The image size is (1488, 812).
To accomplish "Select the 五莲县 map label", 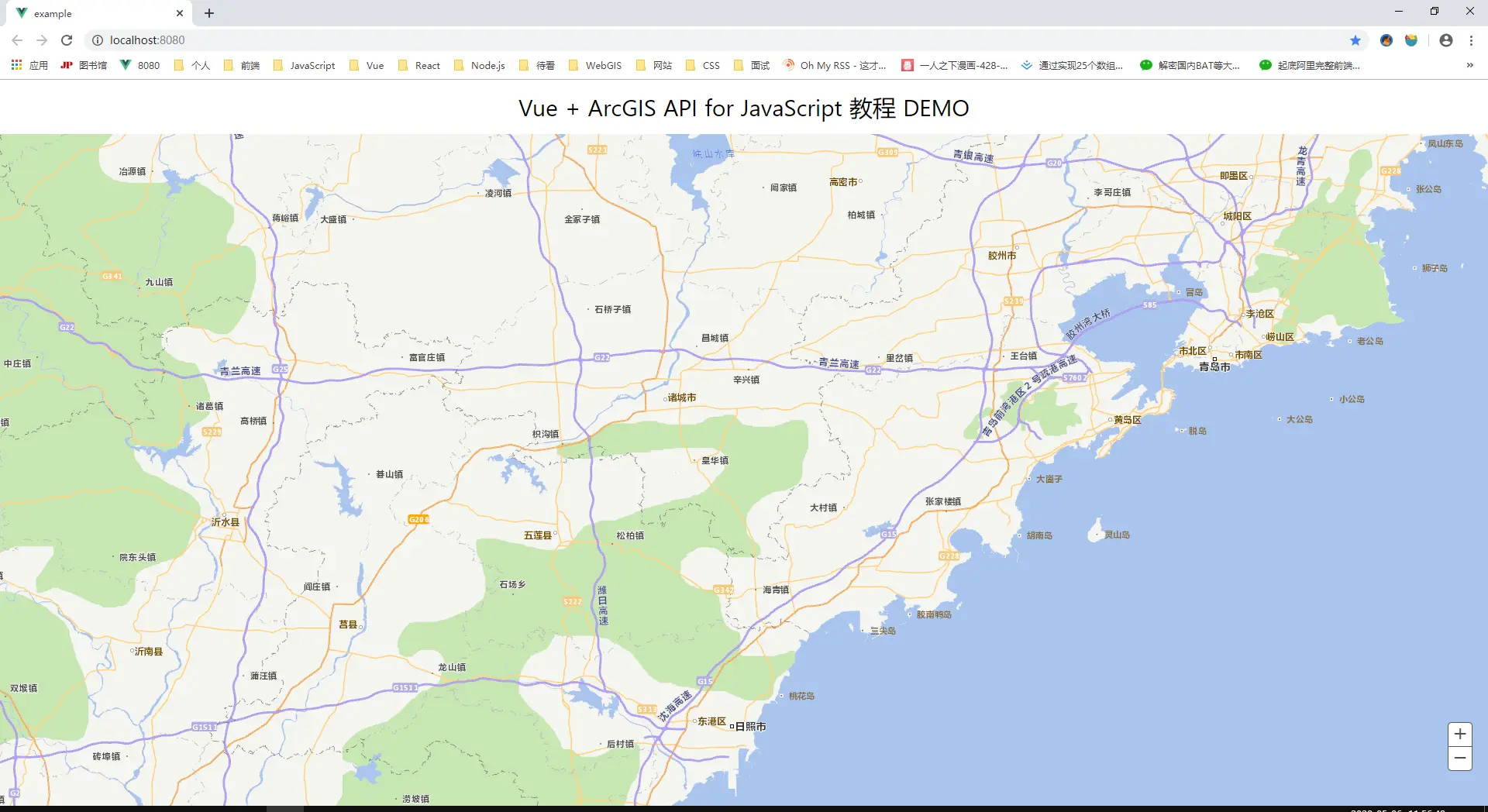I will (538, 535).
